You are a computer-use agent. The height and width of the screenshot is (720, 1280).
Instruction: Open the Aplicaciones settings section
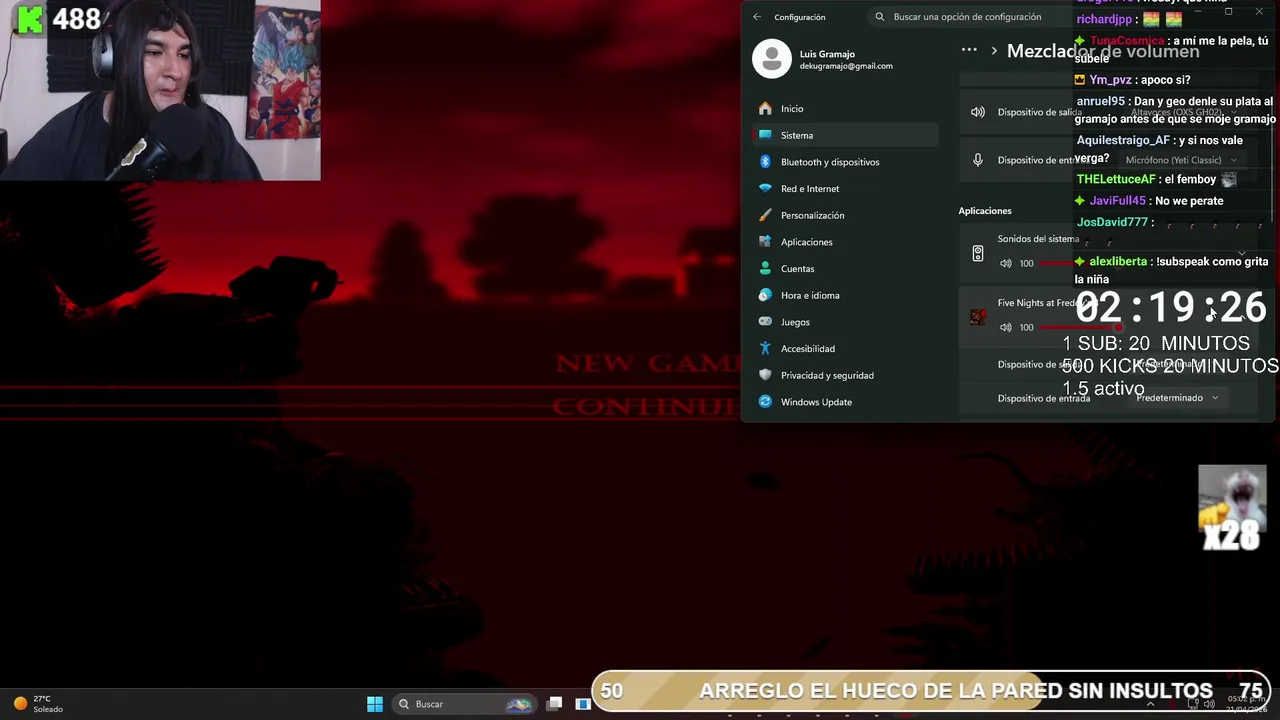click(x=845, y=242)
